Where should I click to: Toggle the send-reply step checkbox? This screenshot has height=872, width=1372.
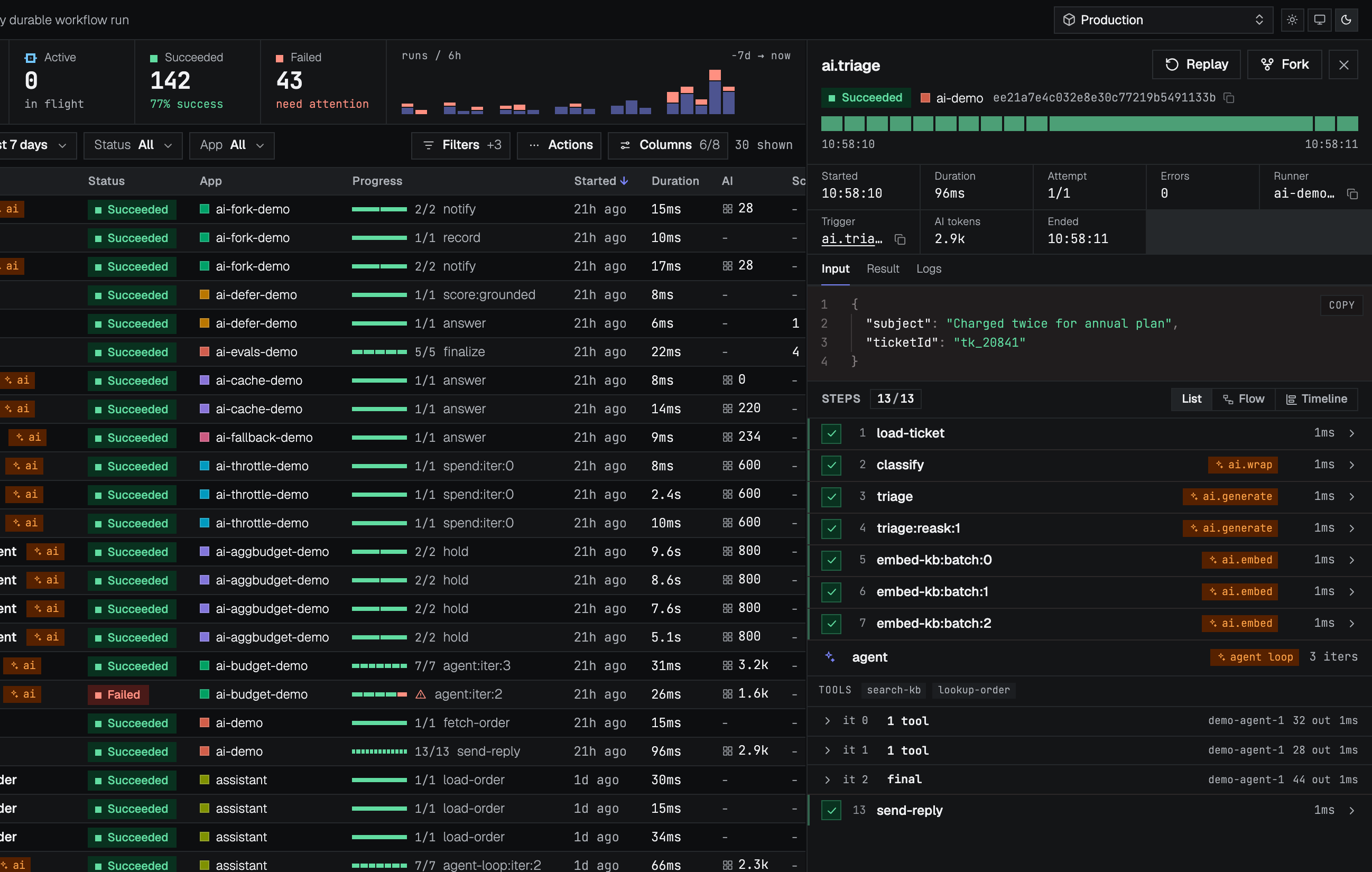point(831,811)
